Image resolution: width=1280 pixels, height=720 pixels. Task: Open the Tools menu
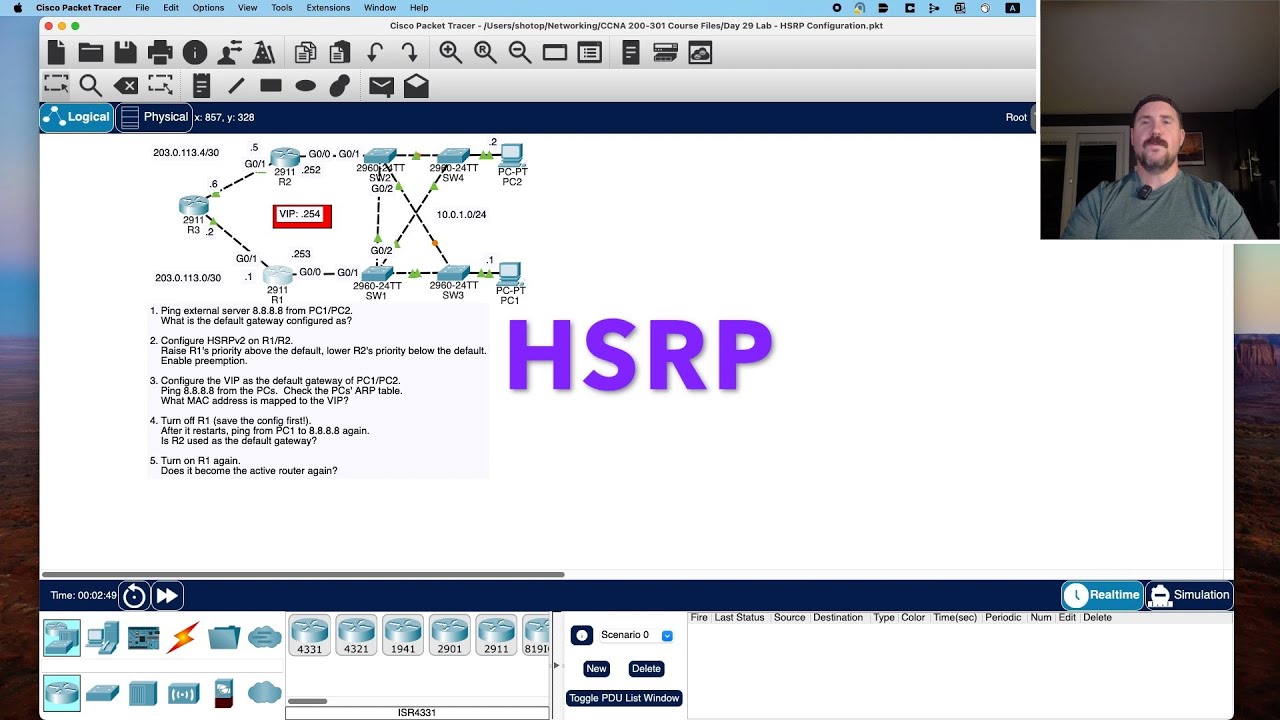282,8
